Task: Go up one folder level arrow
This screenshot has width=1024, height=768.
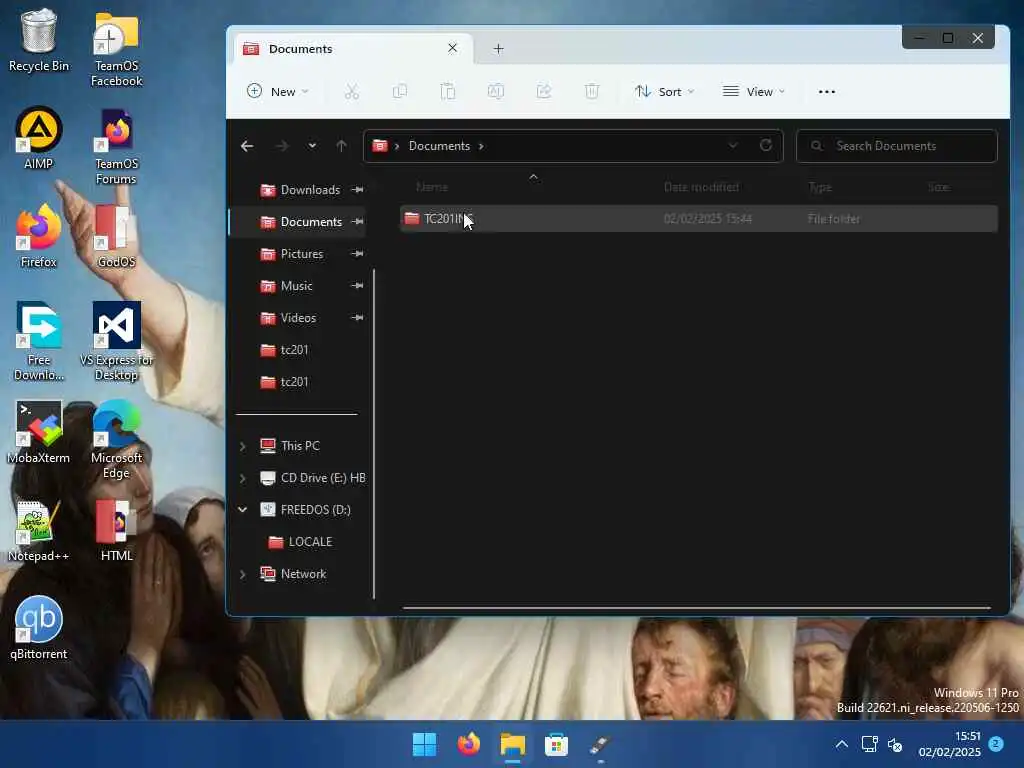Action: 341,146
